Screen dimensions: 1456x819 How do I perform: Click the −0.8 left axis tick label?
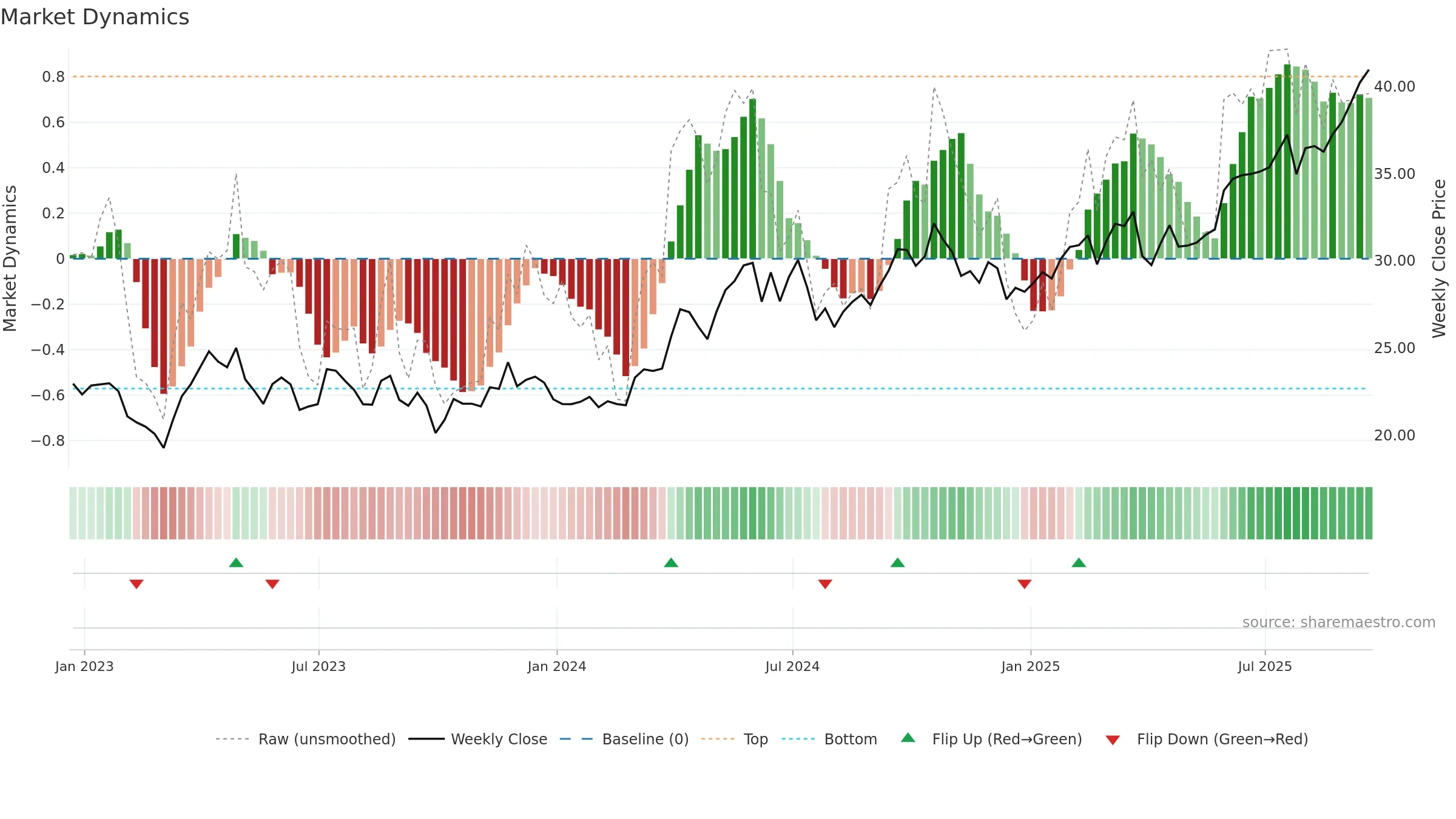(48, 441)
